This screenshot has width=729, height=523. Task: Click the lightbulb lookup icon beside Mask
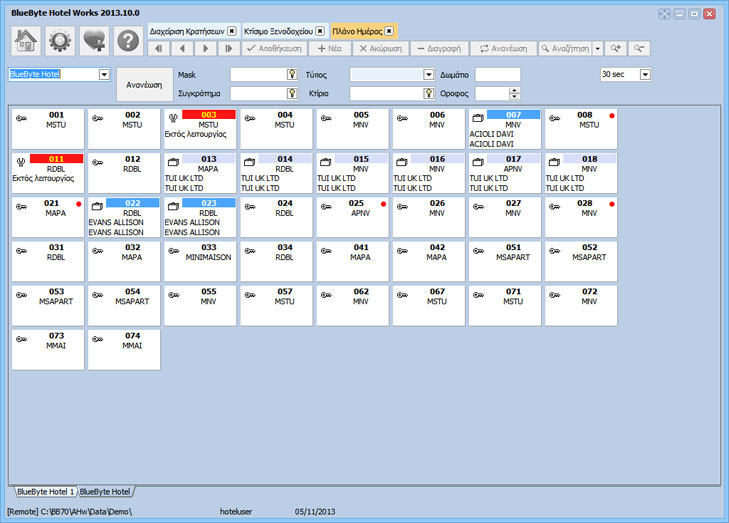[294, 75]
